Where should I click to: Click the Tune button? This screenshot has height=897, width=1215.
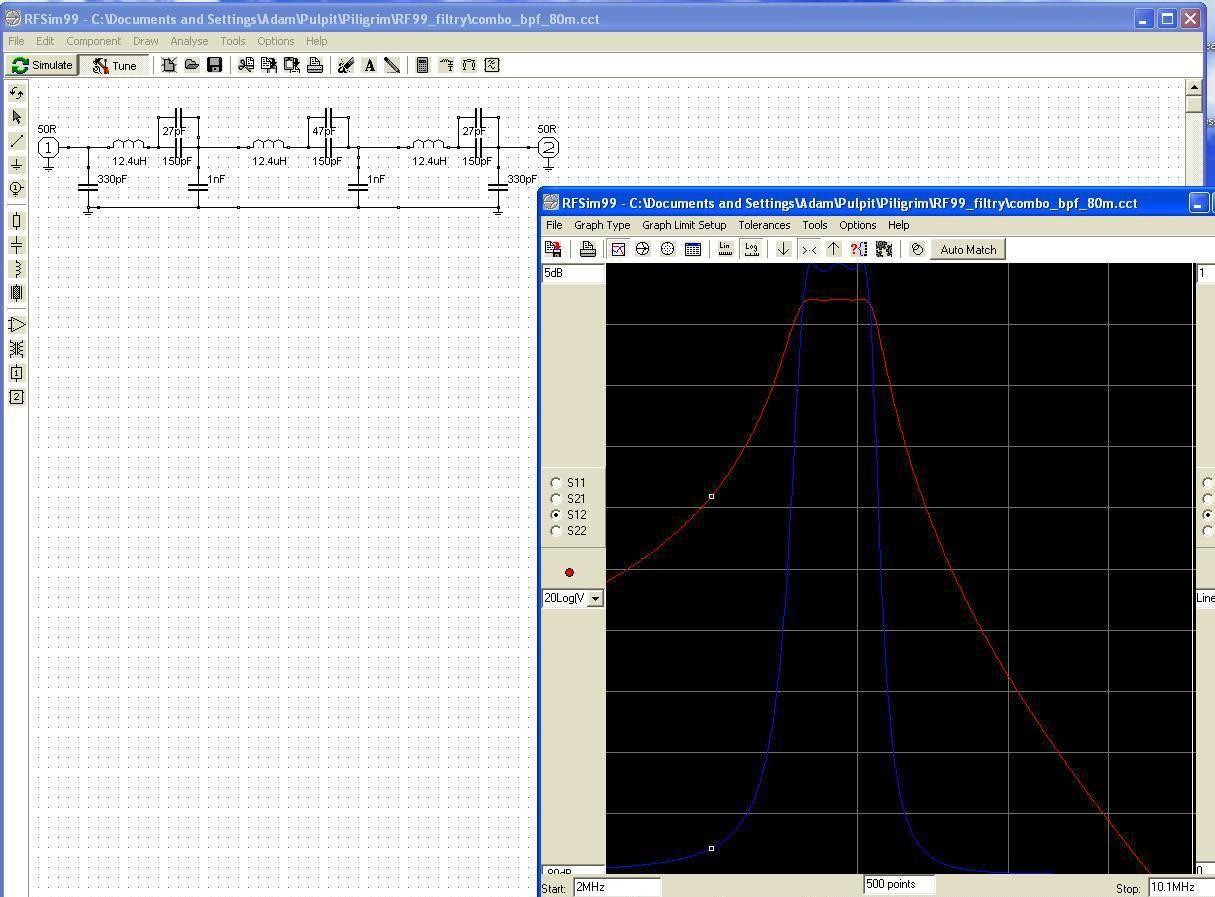114,65
